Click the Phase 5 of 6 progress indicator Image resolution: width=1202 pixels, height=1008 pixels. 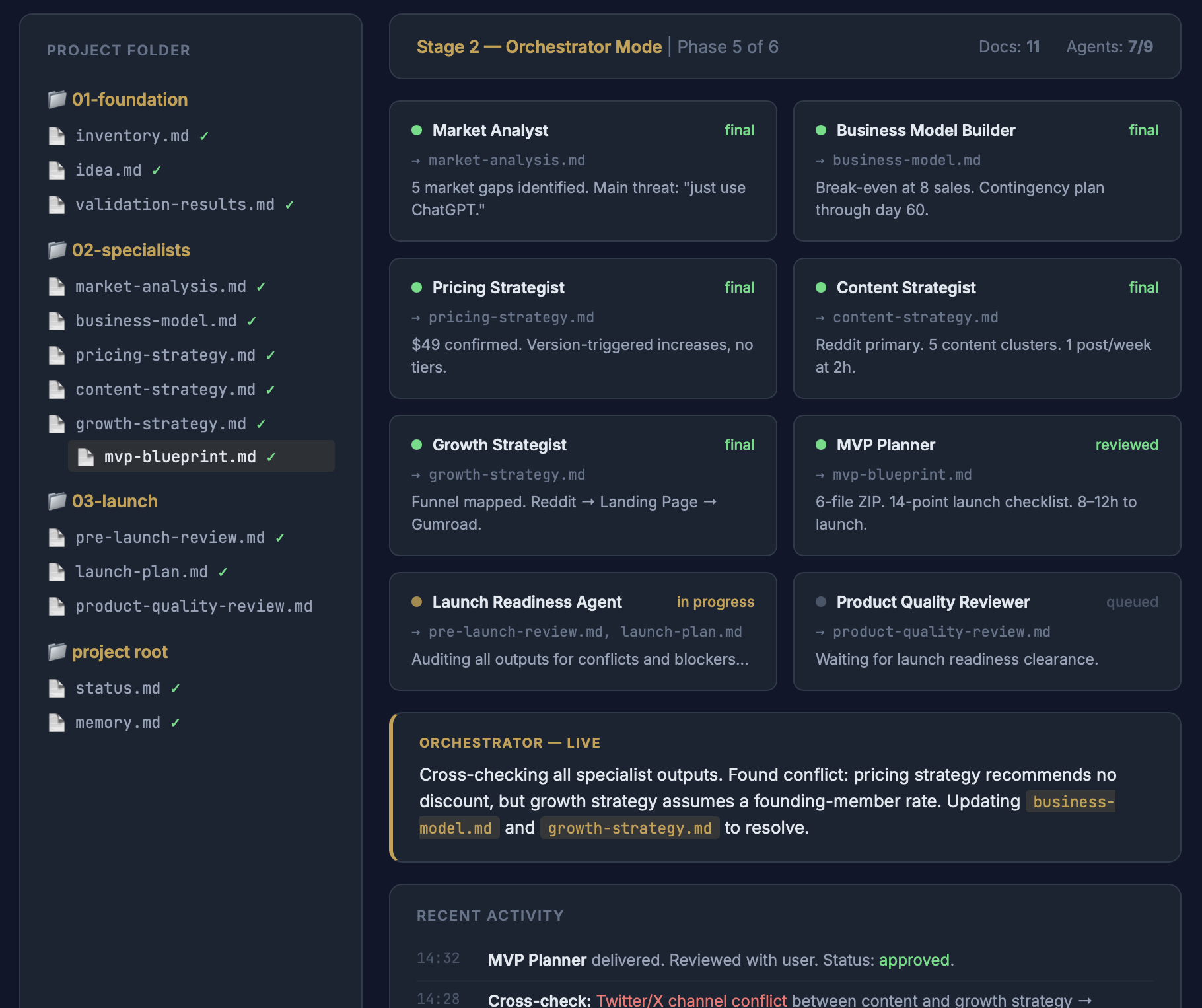(728, 47)
